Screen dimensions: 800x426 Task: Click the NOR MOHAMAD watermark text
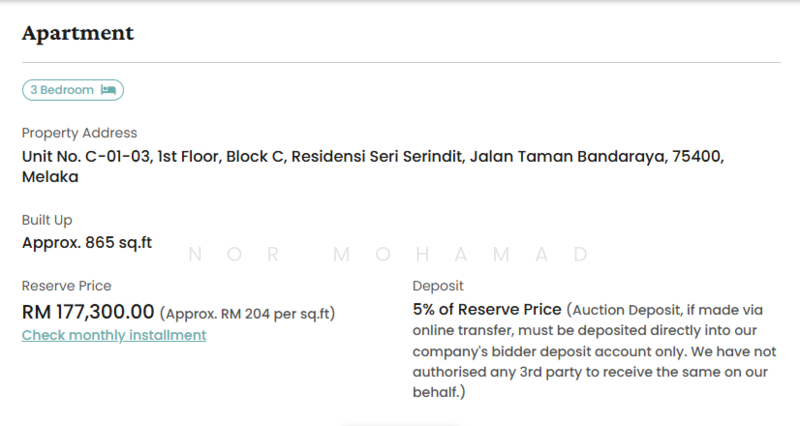[x=388, y=254]
